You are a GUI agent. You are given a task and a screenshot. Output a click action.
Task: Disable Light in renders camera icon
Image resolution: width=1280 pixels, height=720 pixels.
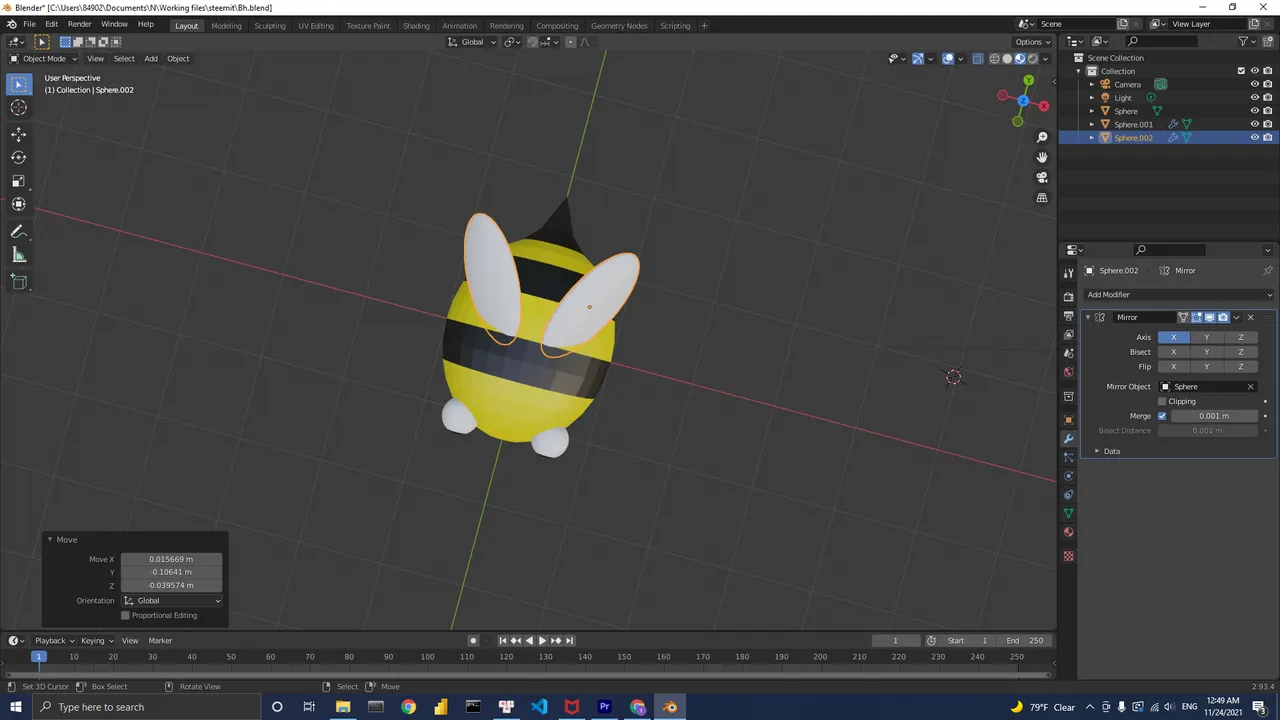click(1268, 98)
